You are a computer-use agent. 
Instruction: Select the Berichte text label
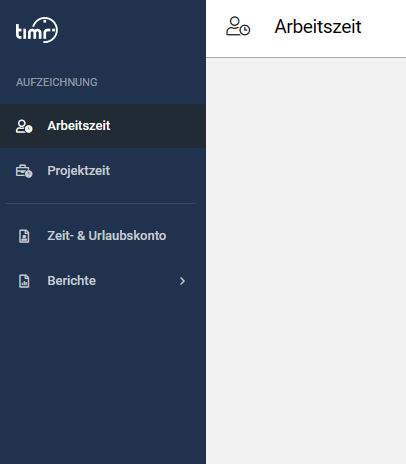(72, 281)
